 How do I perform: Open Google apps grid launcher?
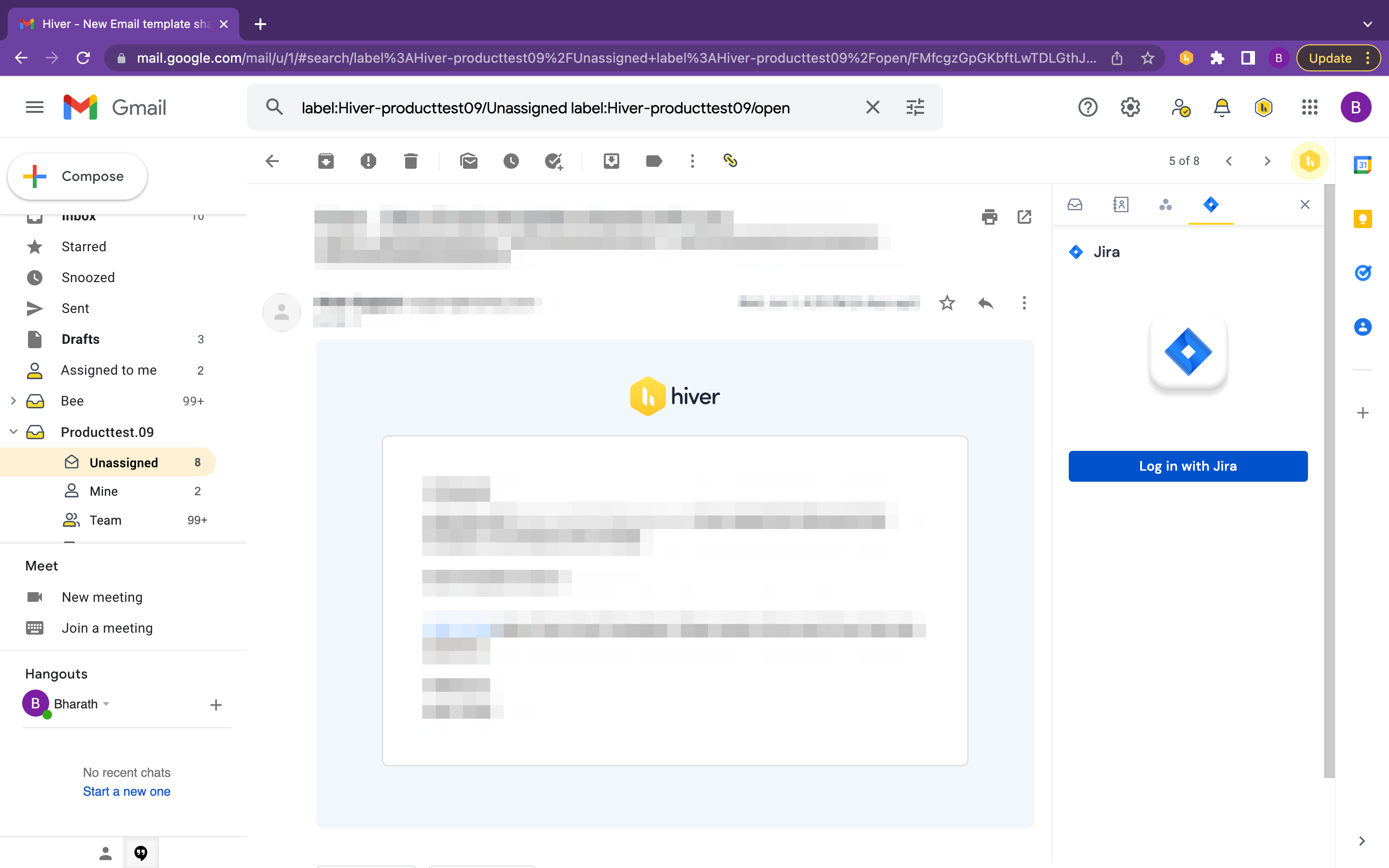tap(1310, 108)
